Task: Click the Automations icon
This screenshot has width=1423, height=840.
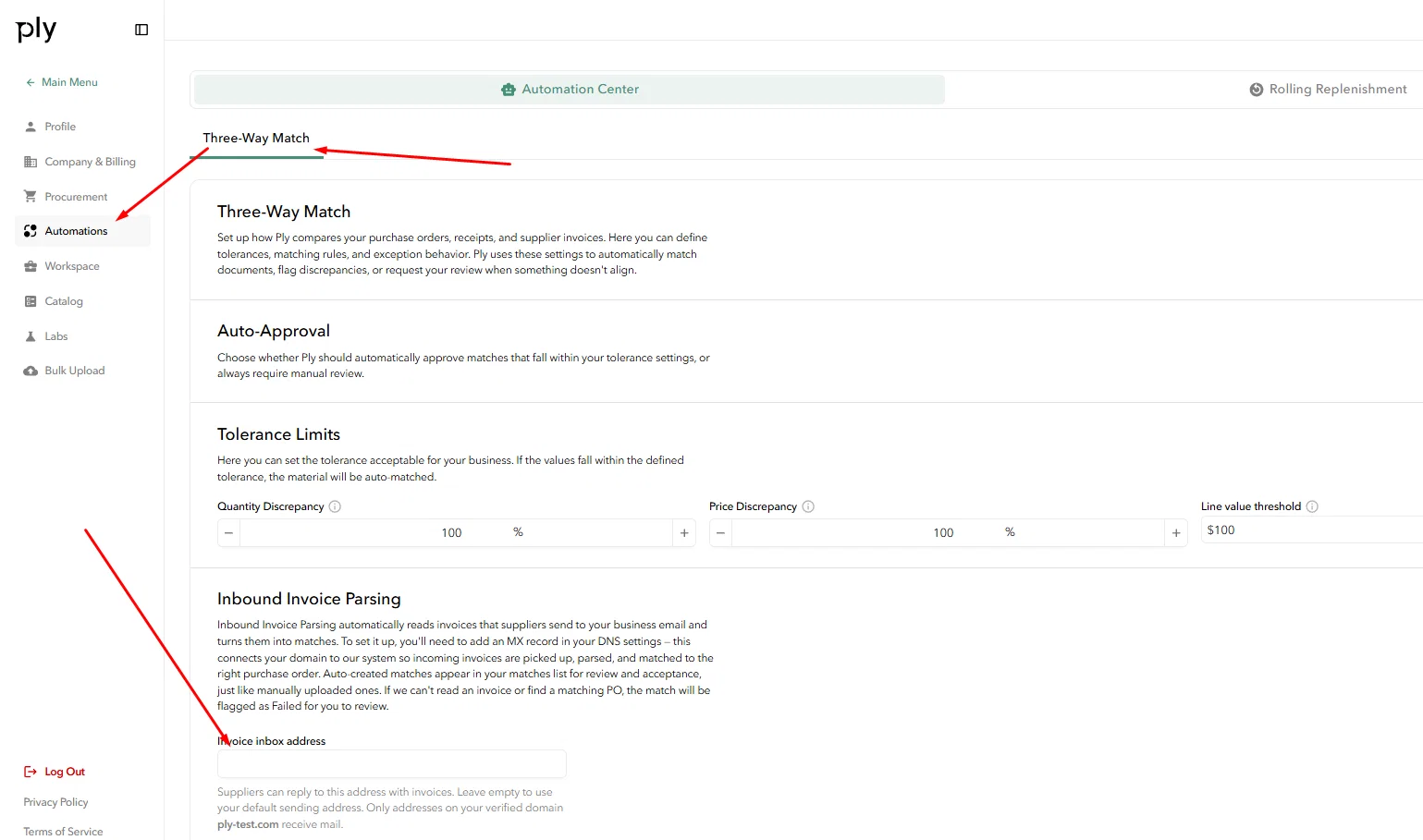Action: tap(31, 231)
